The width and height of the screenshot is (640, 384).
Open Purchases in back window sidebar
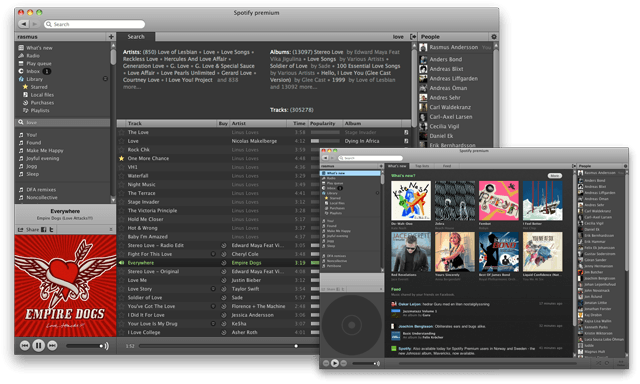pos(42,103)
